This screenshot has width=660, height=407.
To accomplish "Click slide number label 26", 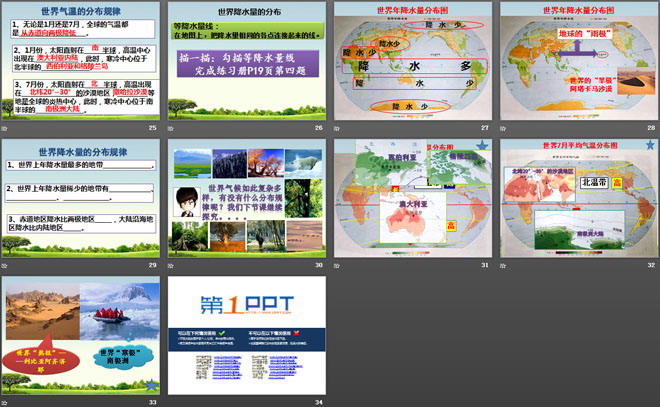I will (319, 128).
